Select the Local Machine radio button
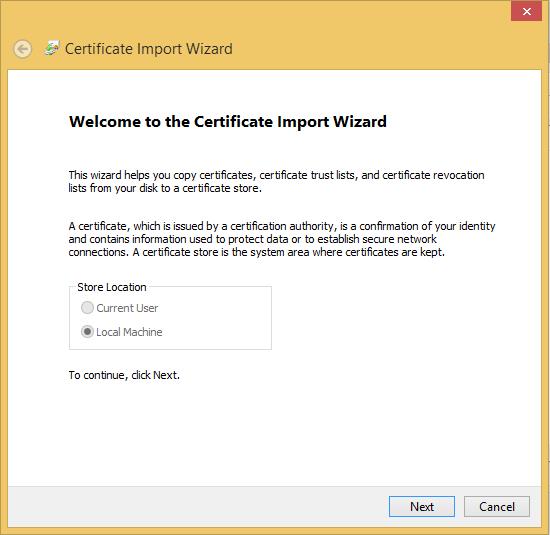Viewport: 550px width, 535px height. tap(87, 332)
